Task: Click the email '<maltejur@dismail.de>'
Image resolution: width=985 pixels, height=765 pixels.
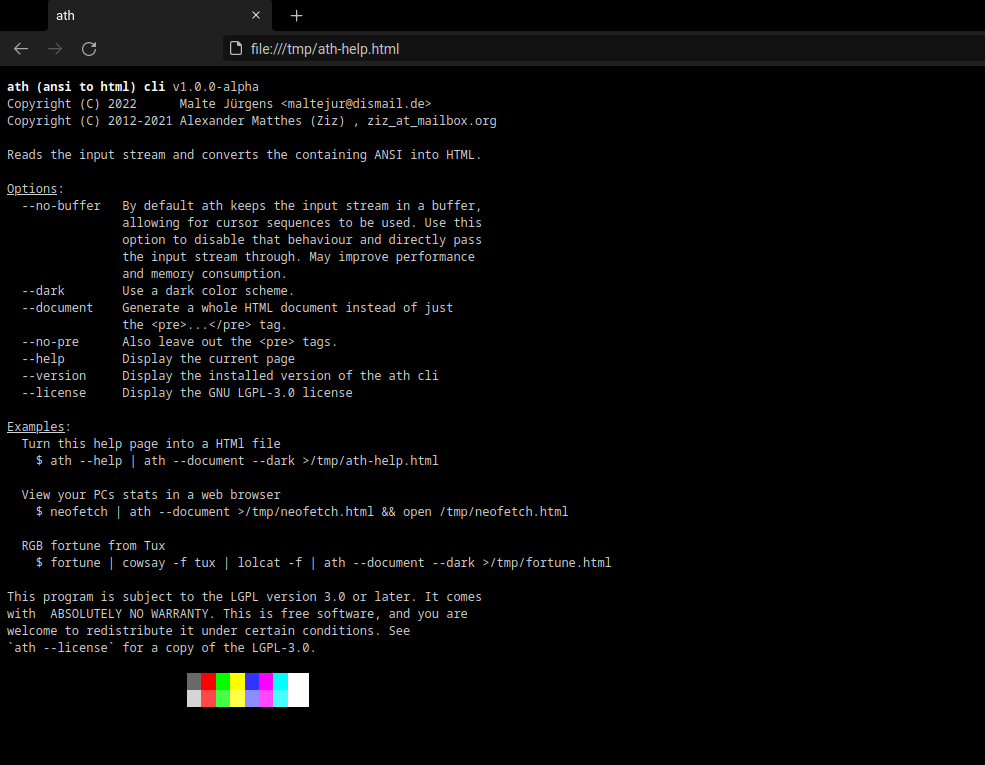Action: click(x=356, y=104)
